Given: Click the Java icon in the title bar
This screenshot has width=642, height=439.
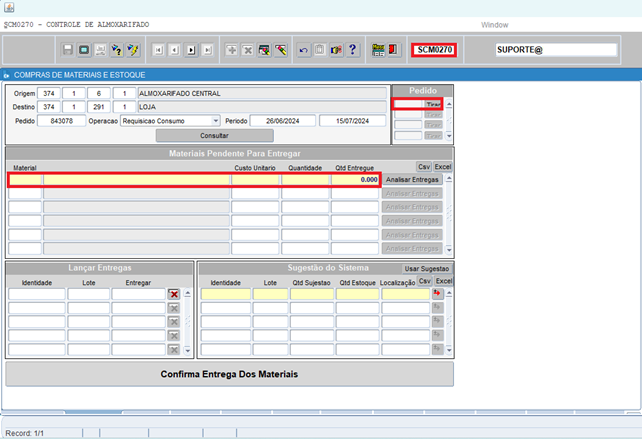Looking at the screenshot, I should (9, 7).
